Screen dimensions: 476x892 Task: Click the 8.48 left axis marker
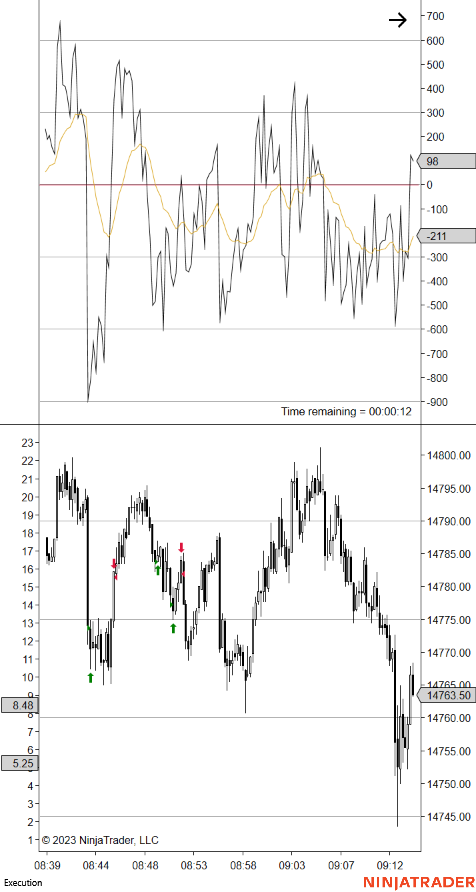click(x=19, y=705)
